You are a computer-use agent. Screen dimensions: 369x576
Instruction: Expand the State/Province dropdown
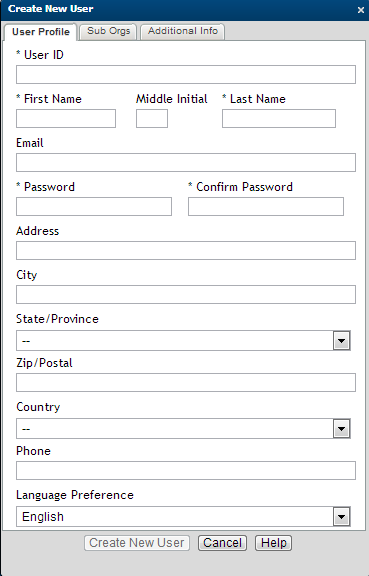click(x=183, y=341)
